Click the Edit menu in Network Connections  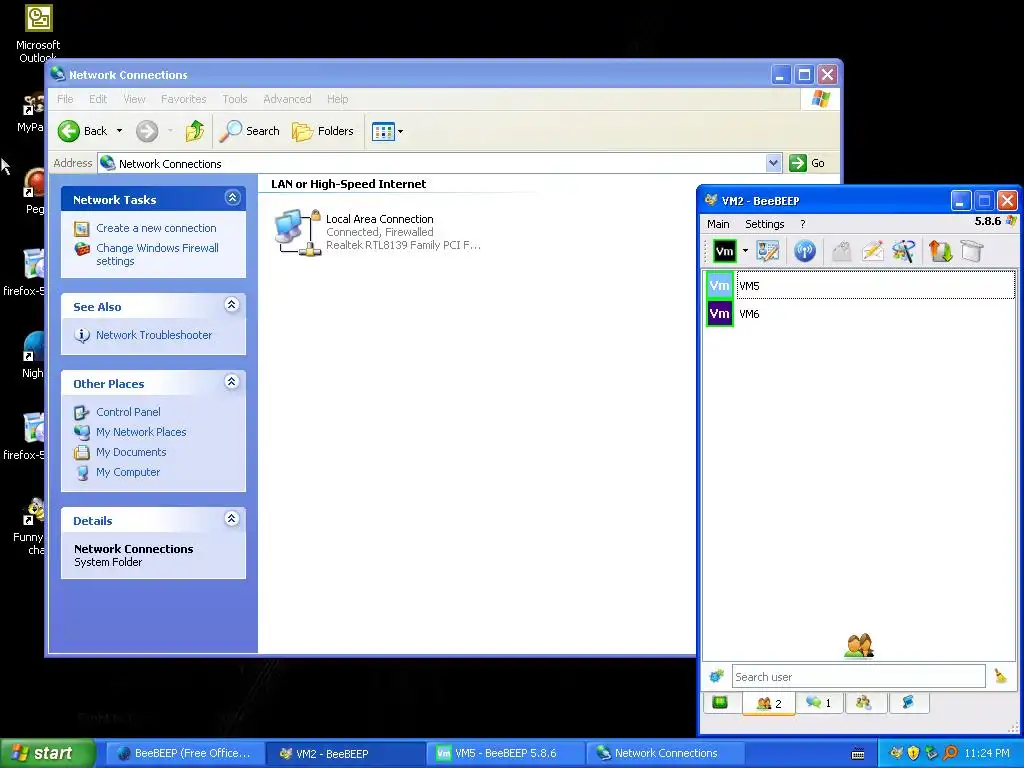pyautogui.click(x=98, y=99)
